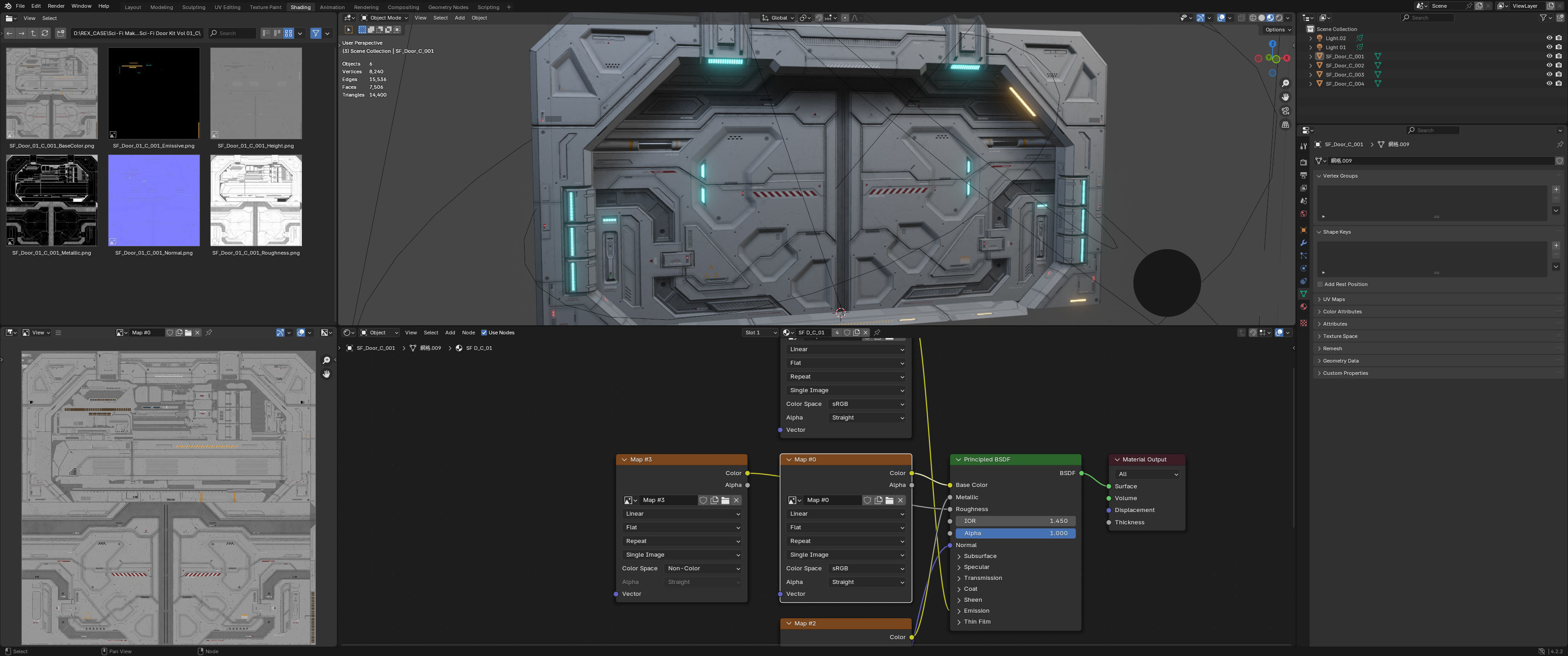Open the Object properties tab icon
The width and height of the screenshot is (1568, 656).
tap(1303, 230)
